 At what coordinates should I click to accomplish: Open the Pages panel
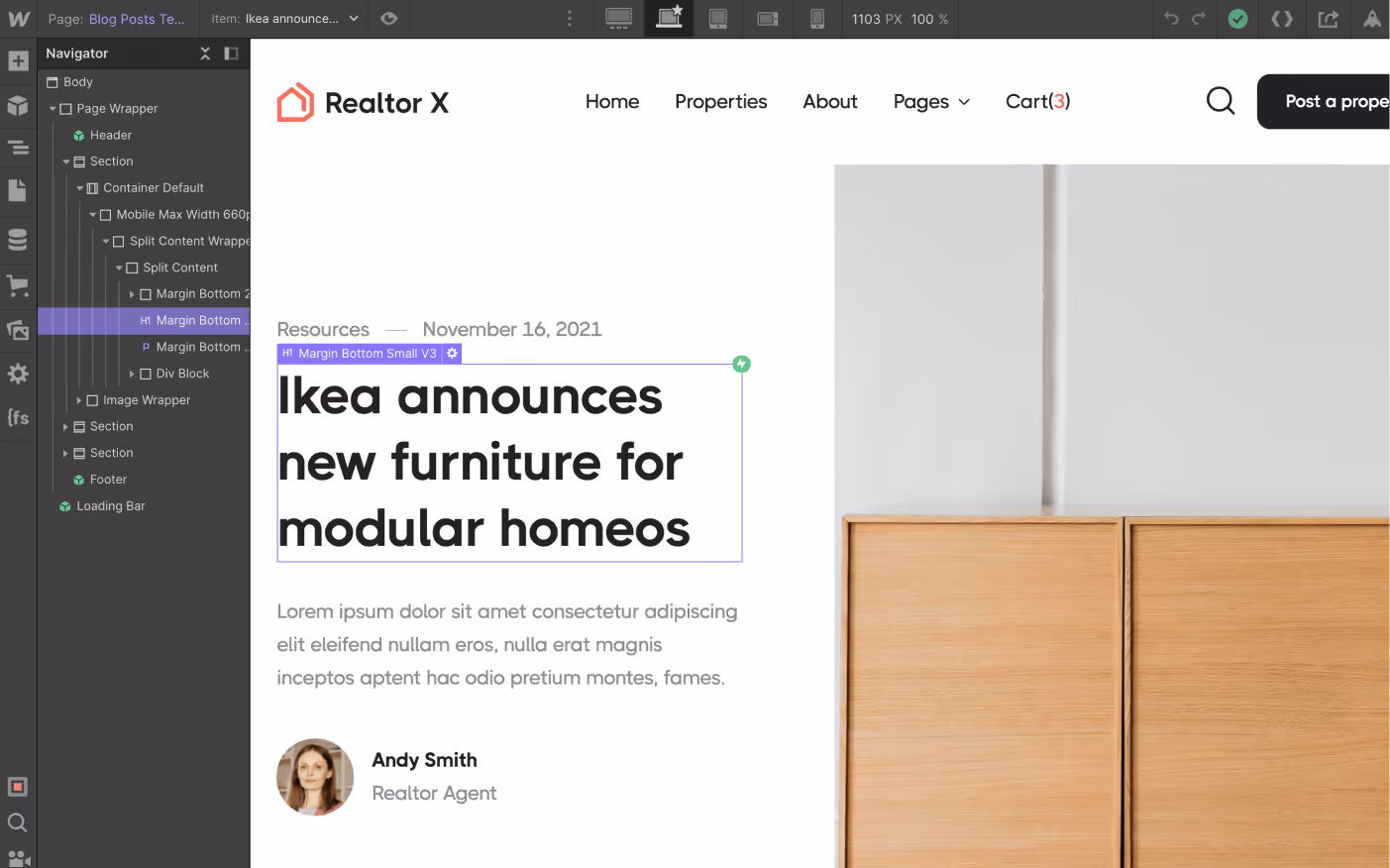pyautogui.click(x=18, y=190)
